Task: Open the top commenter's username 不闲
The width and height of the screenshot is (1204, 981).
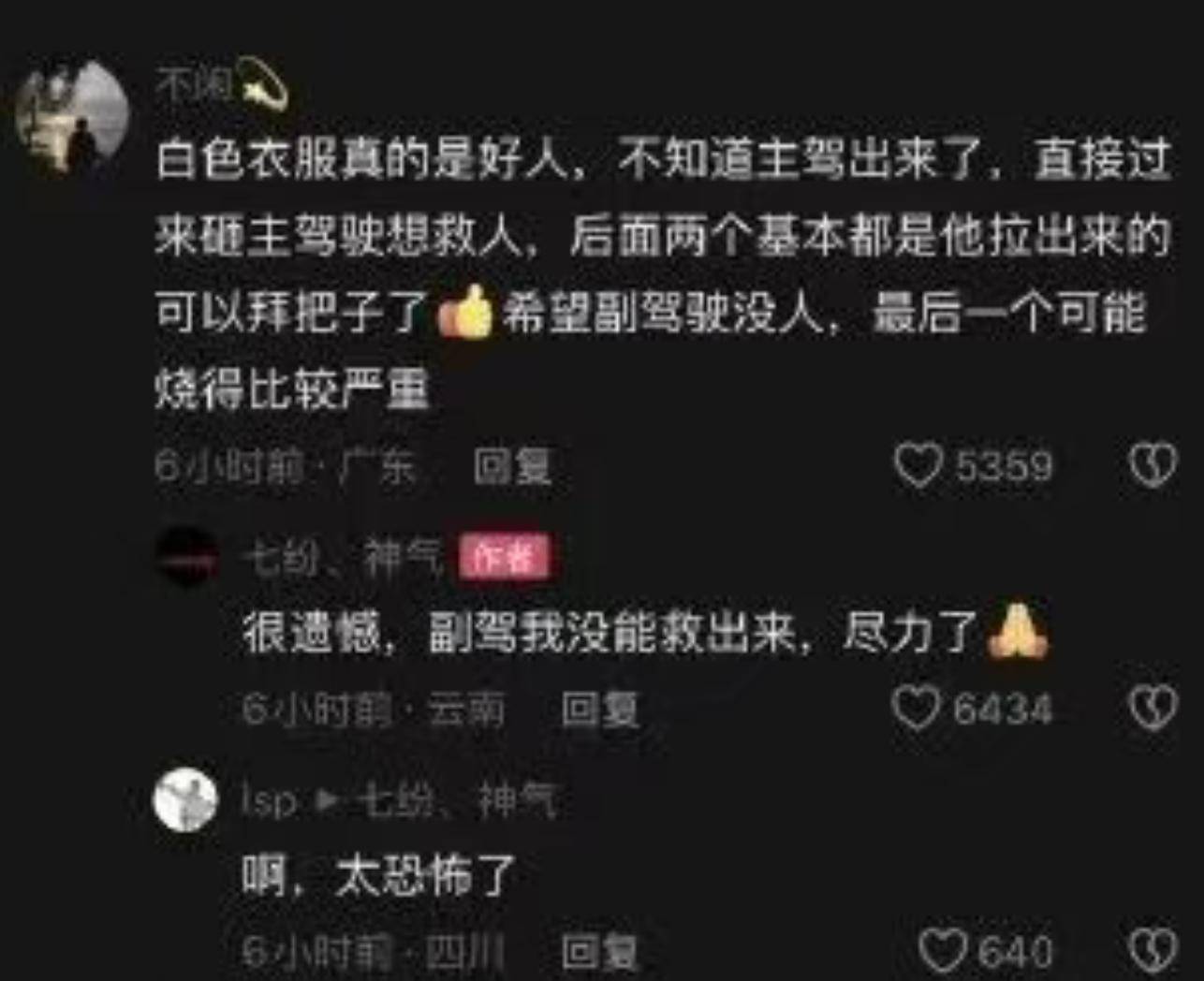Action: pyautogui.click(x=195, y=85)
